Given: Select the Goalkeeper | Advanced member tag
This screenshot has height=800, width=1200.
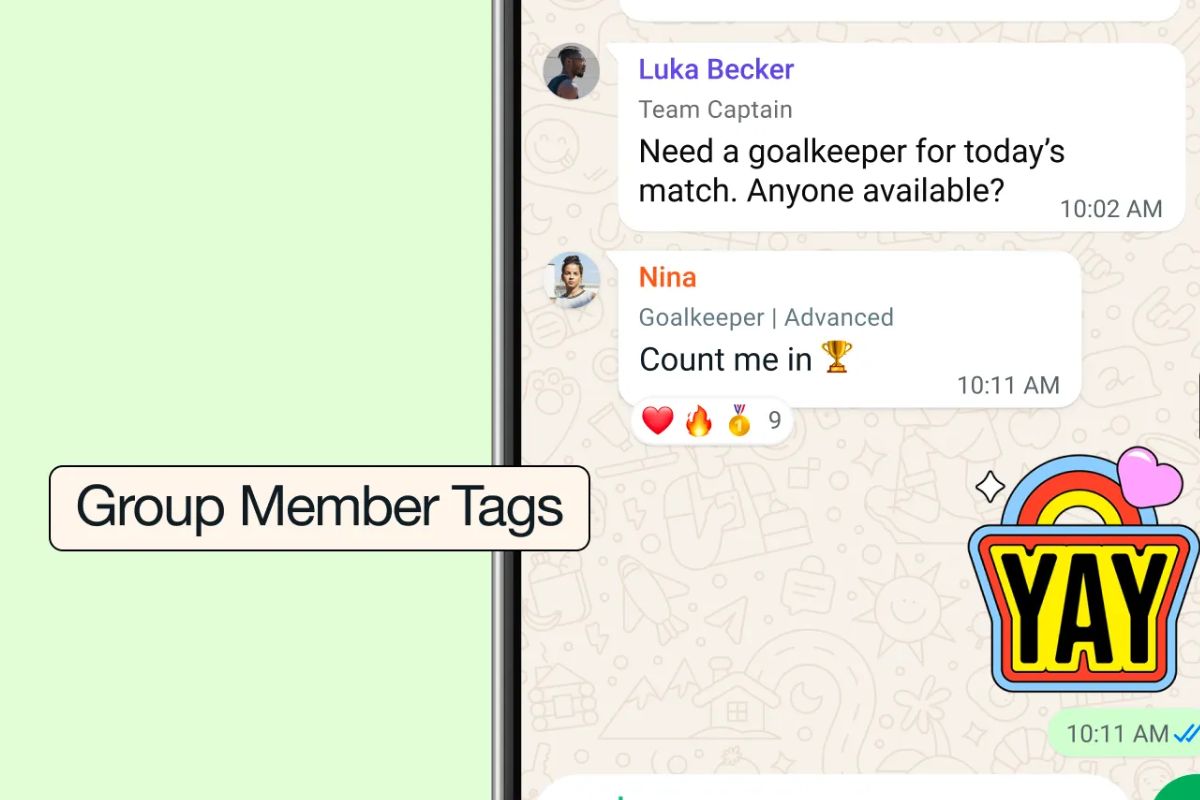Looking at the screenshot, I should pos(766,318).
